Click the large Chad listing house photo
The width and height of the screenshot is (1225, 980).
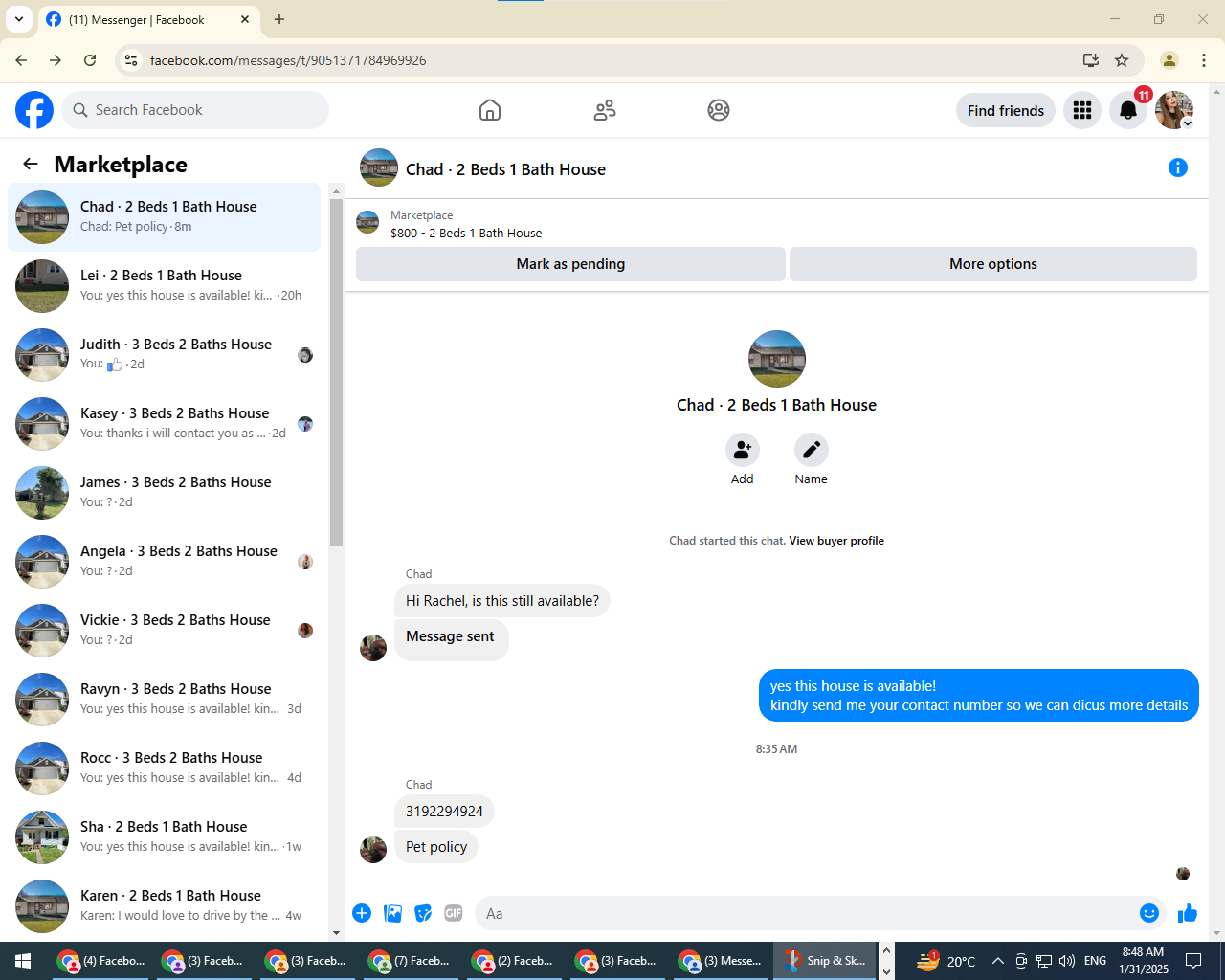777,359
